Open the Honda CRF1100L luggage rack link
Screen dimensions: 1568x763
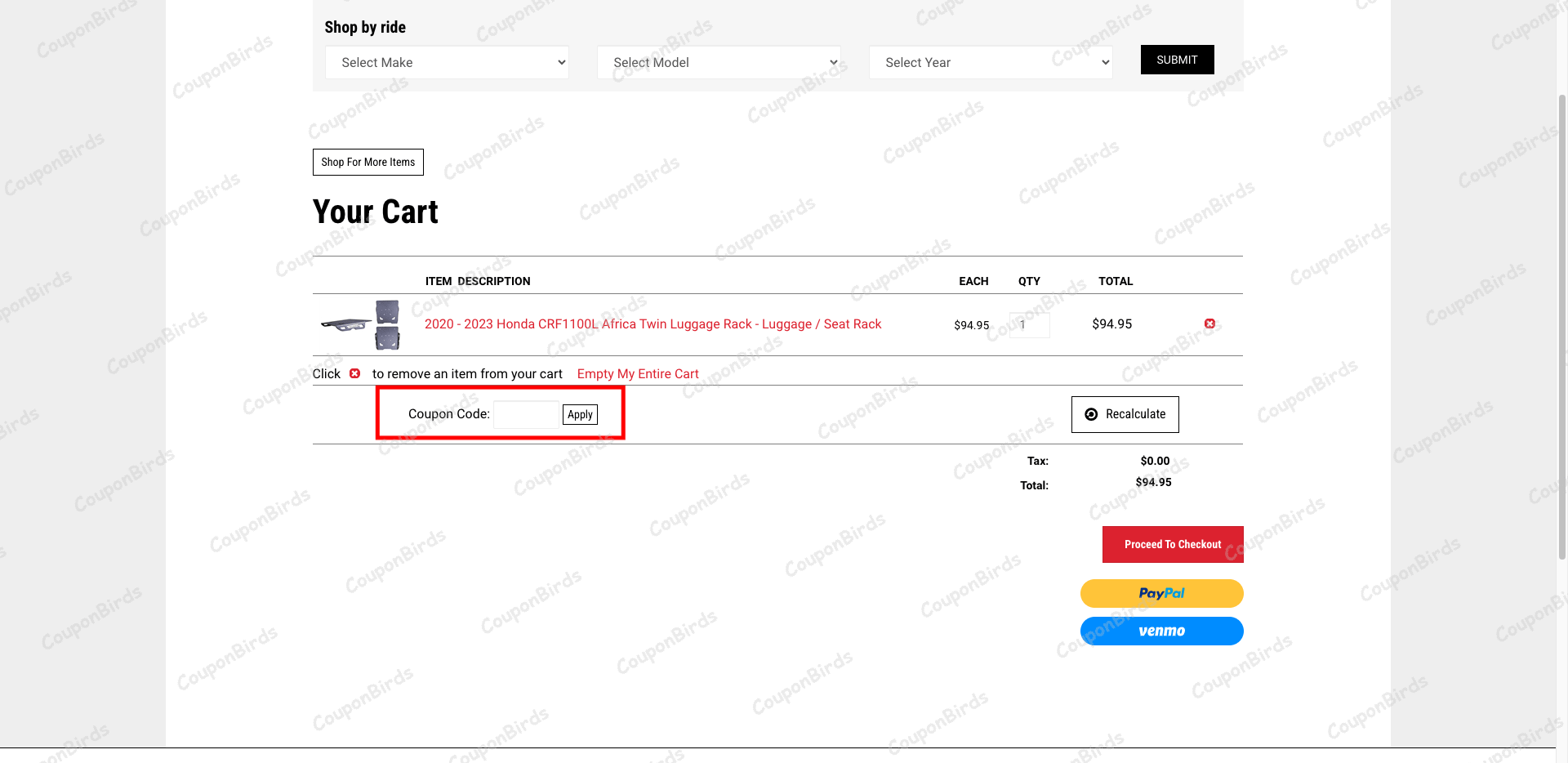coord(653,324)
